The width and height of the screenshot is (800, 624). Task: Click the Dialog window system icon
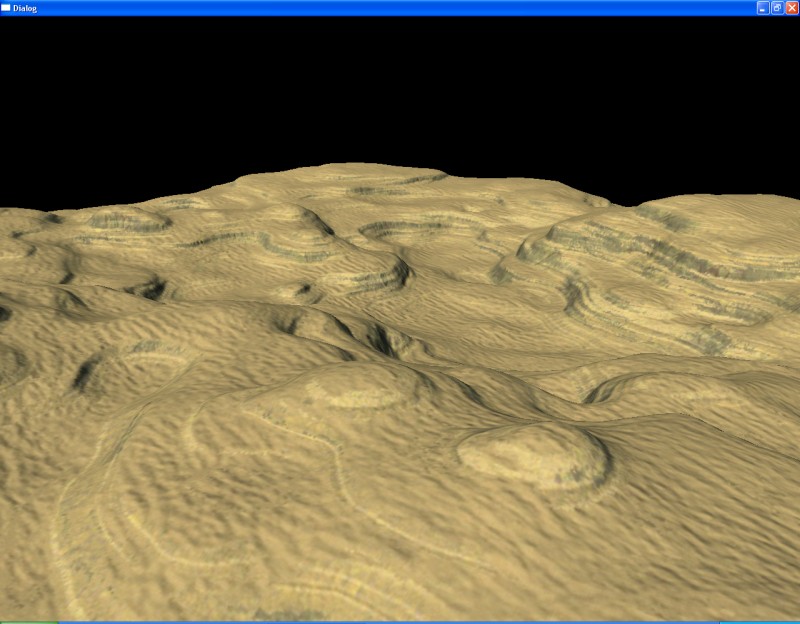(6, 7)
